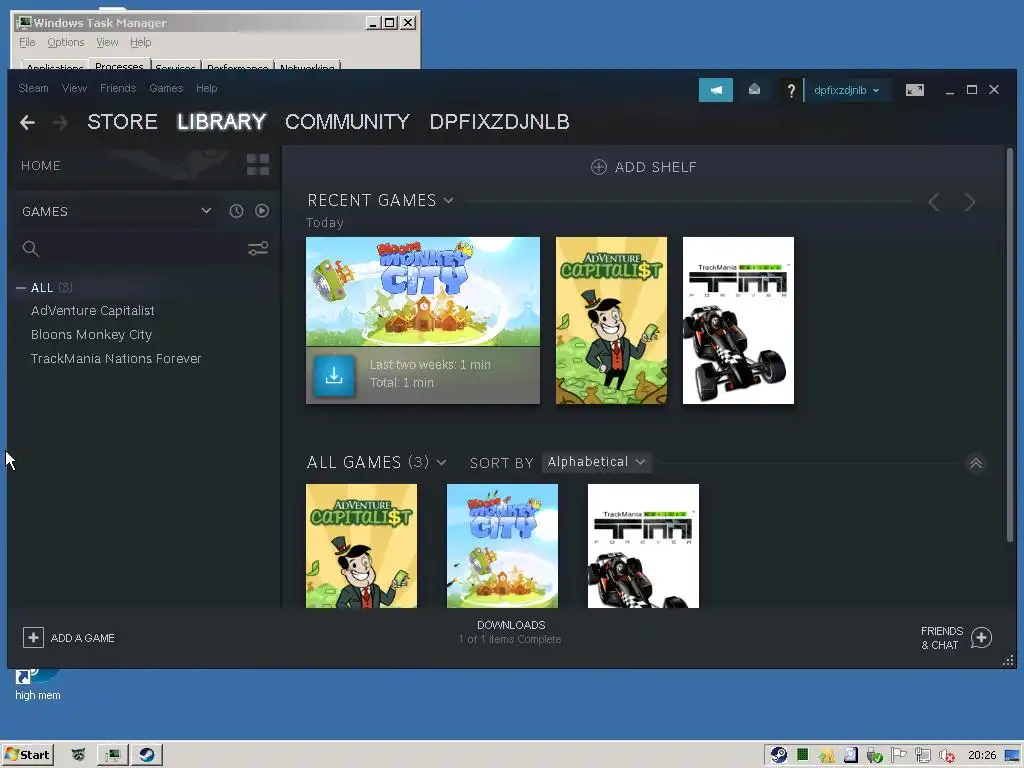Open DOWNLOADS status at bottom
This screenshot has width=1024, height=768.
click(x=511, y=632)
